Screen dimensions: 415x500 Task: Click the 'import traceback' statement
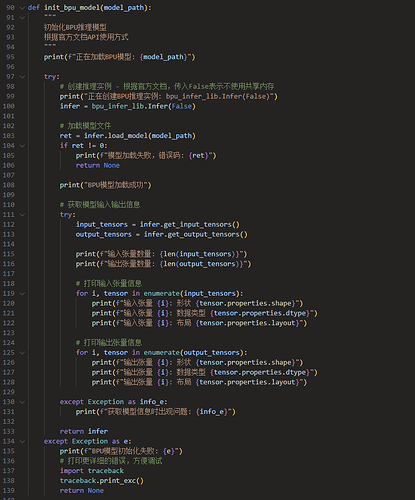(92, 471)
